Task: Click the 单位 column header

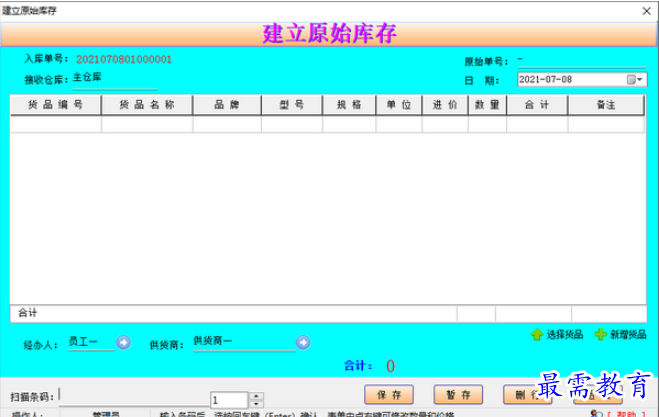Action: coord(399,105)
